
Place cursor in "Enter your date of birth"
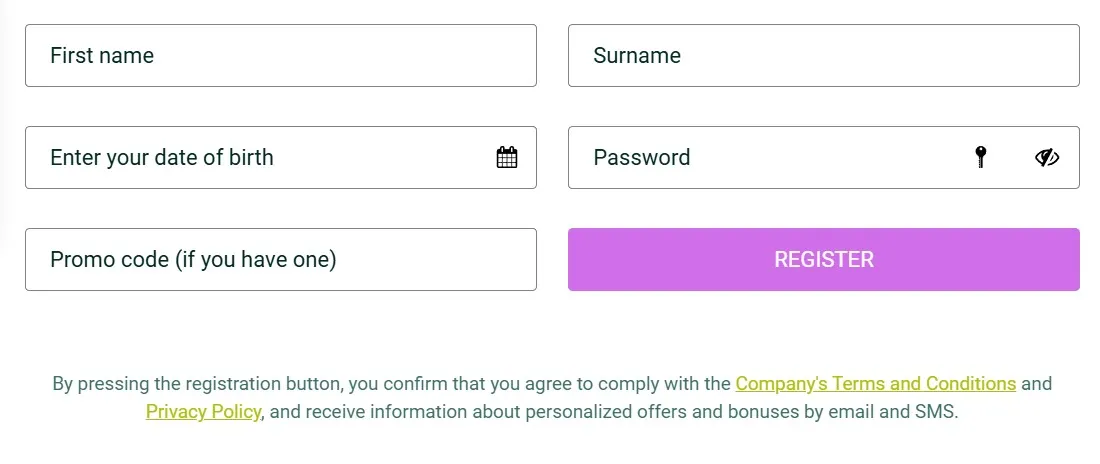click(260, 157)
